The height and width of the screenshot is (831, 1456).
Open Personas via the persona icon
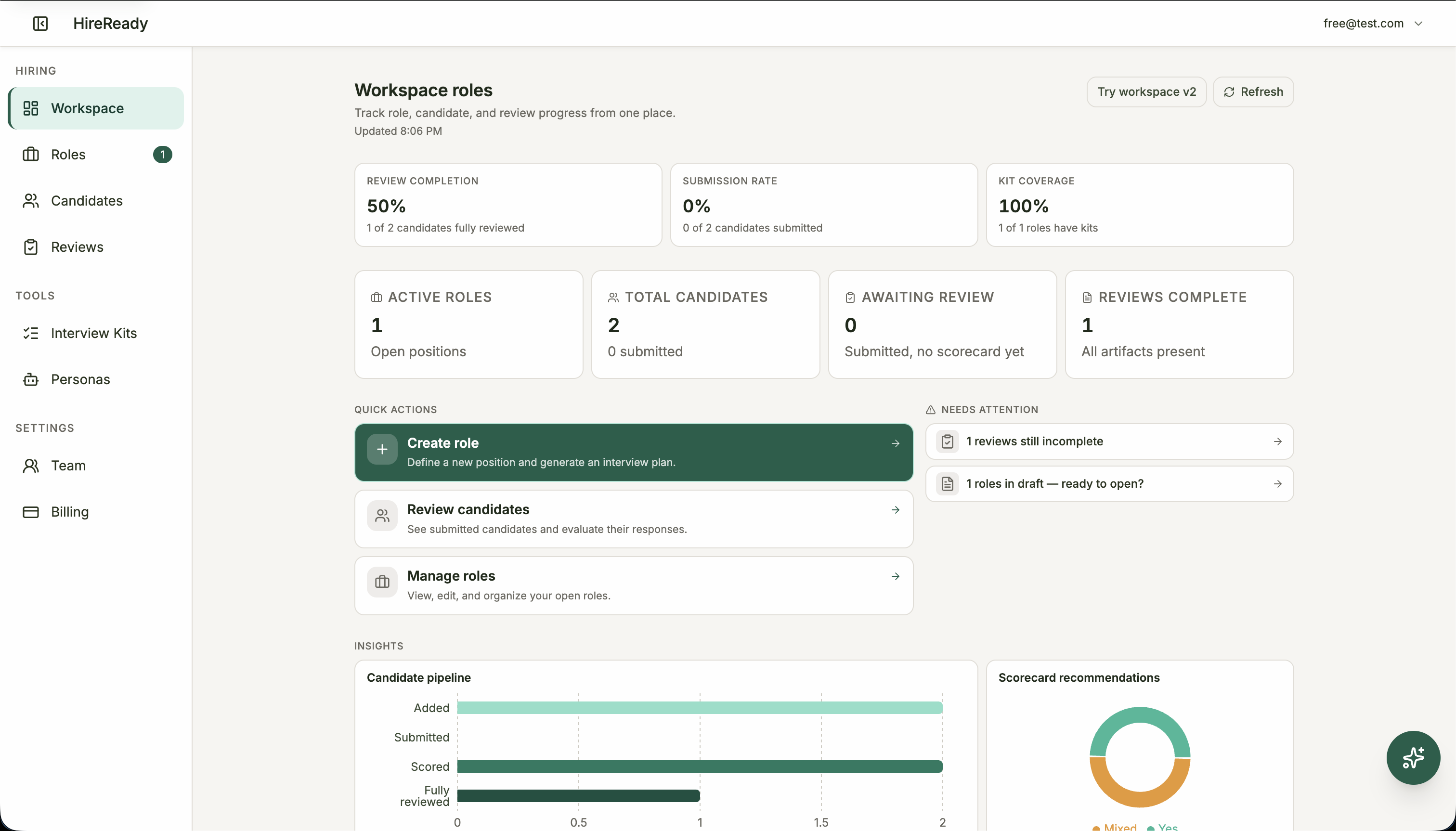pos(31,379)
